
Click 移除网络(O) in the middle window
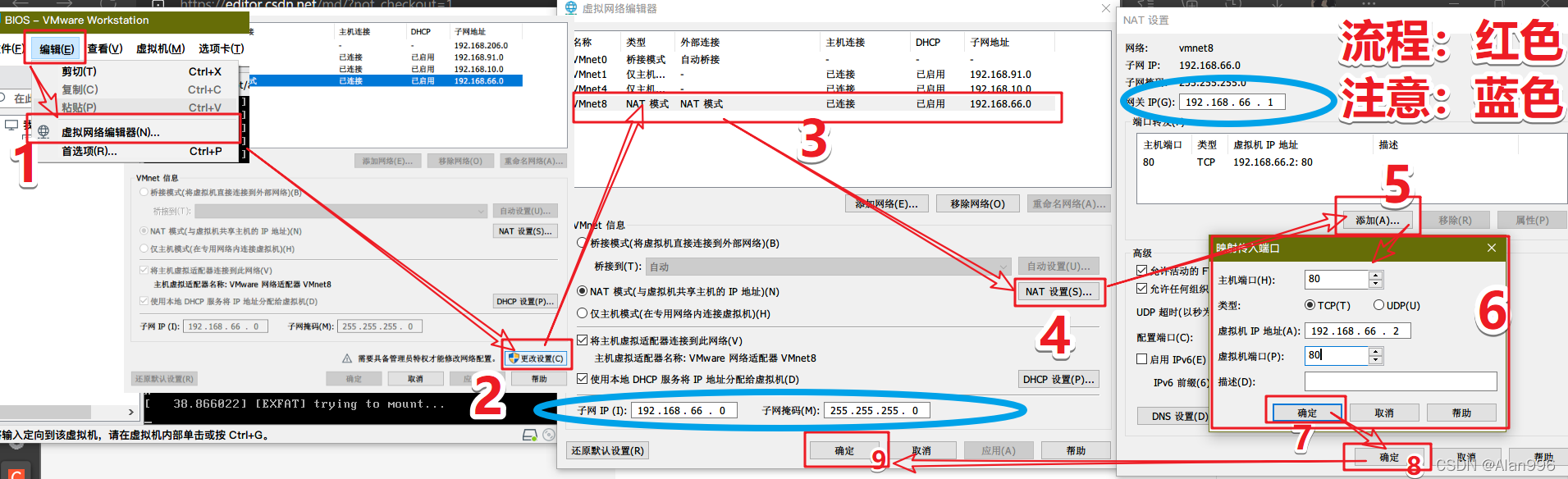[977, 203]
